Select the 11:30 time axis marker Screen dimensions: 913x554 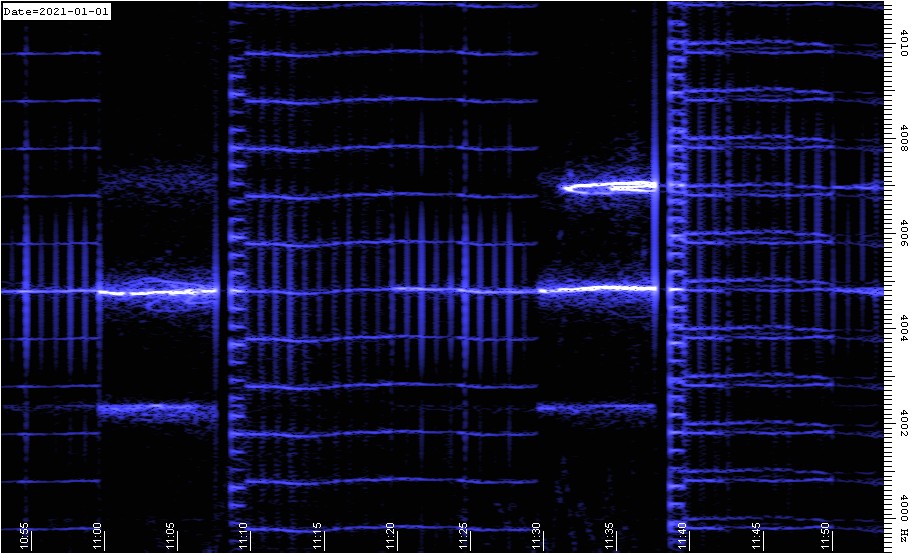pos(536,534)
